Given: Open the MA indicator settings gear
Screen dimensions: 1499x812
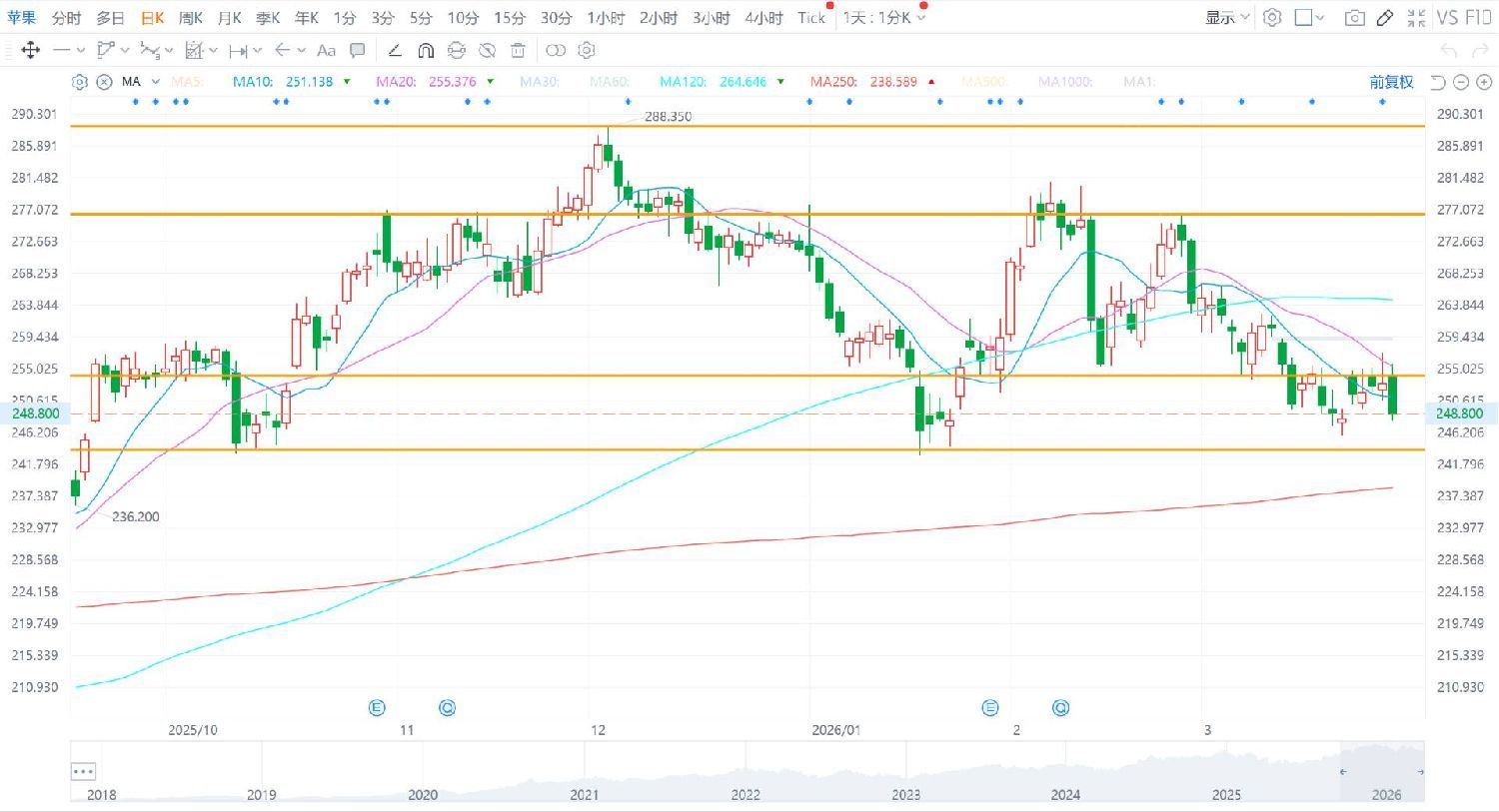Looking at the screenshot, I should click(80, 82).
